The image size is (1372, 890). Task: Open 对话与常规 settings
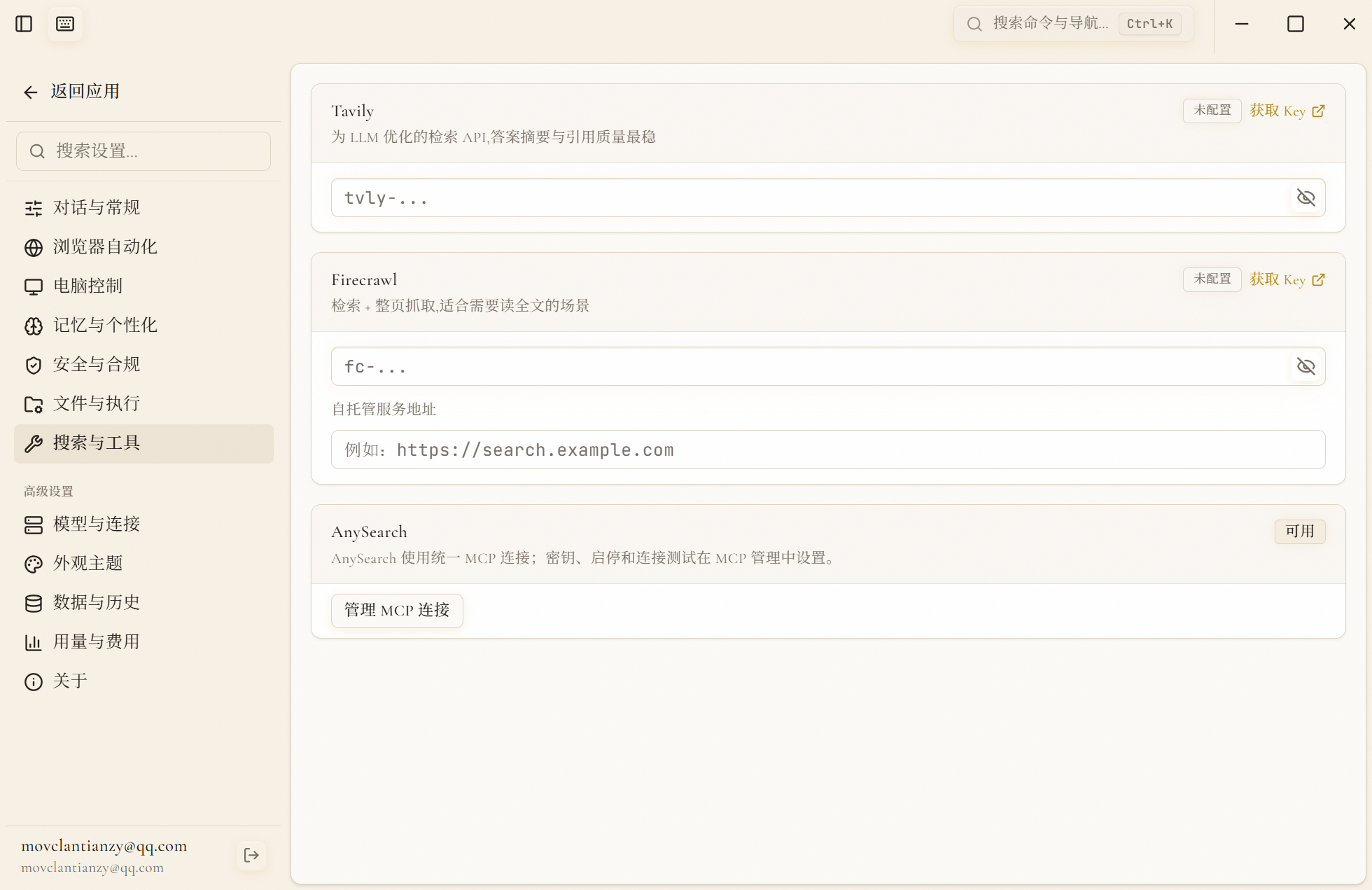(143, 207)
